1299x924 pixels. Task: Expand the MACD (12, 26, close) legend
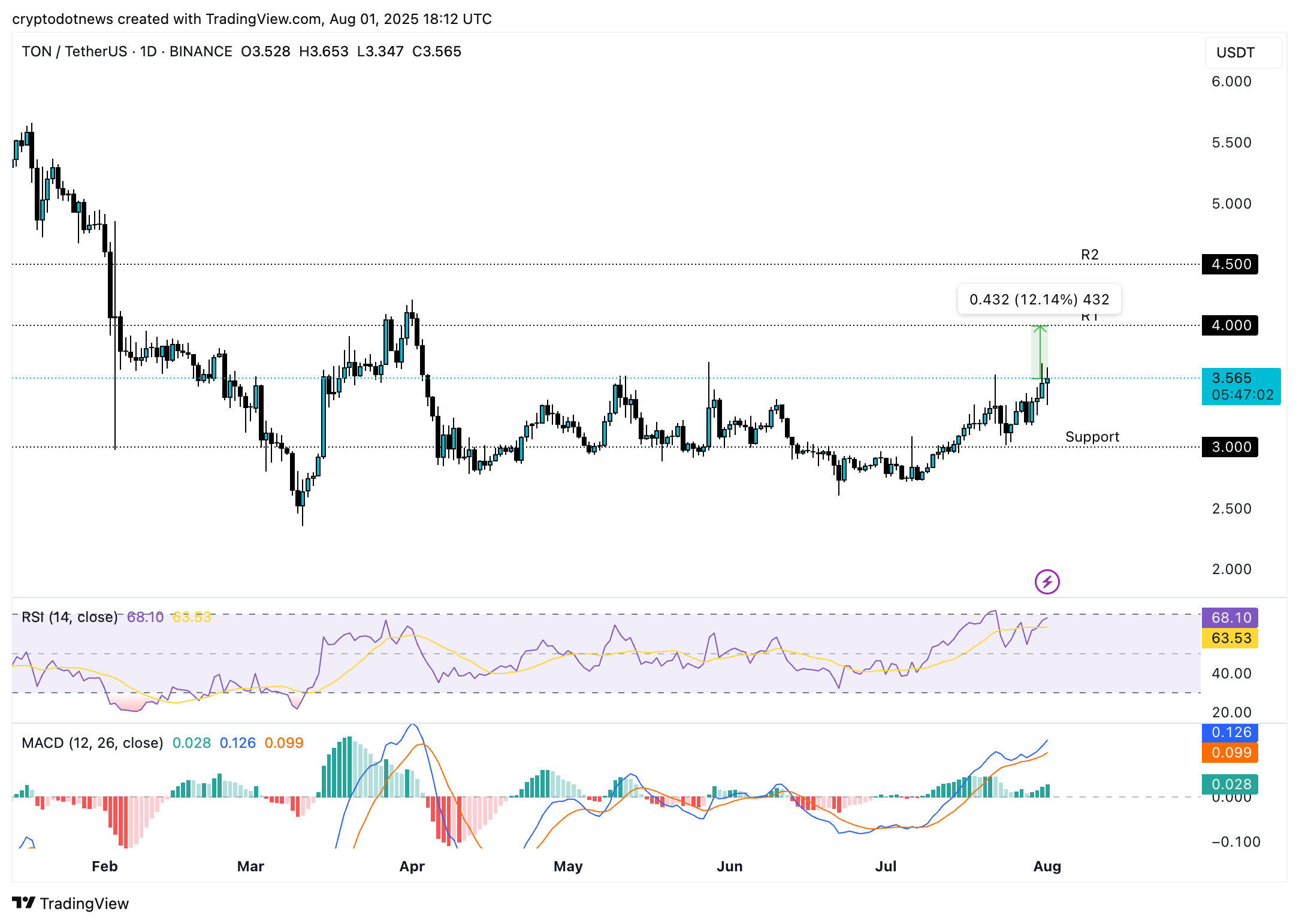click(x=92, y=743)
